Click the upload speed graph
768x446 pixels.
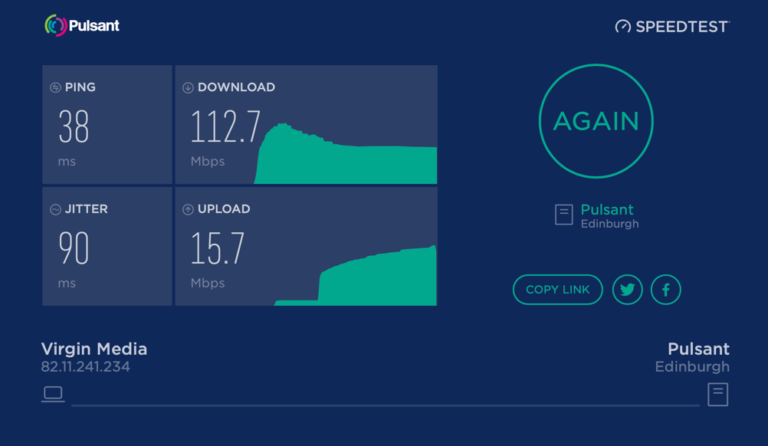356,275
